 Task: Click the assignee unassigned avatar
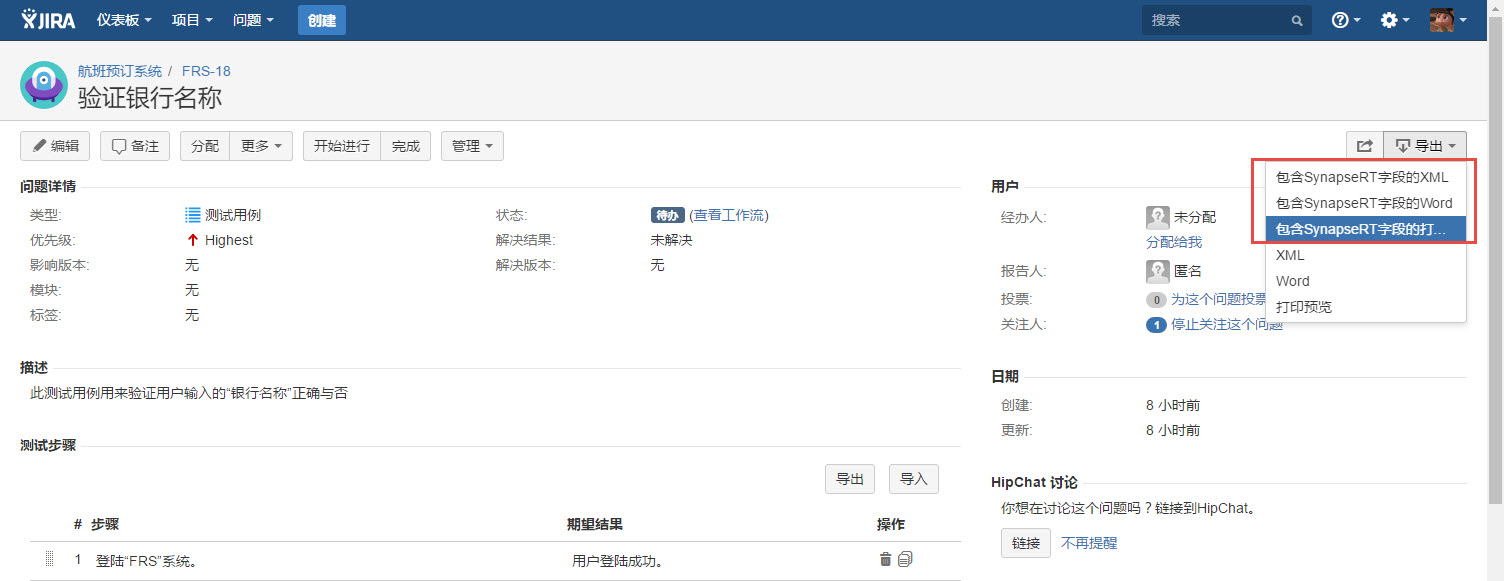pos(1158,217)
